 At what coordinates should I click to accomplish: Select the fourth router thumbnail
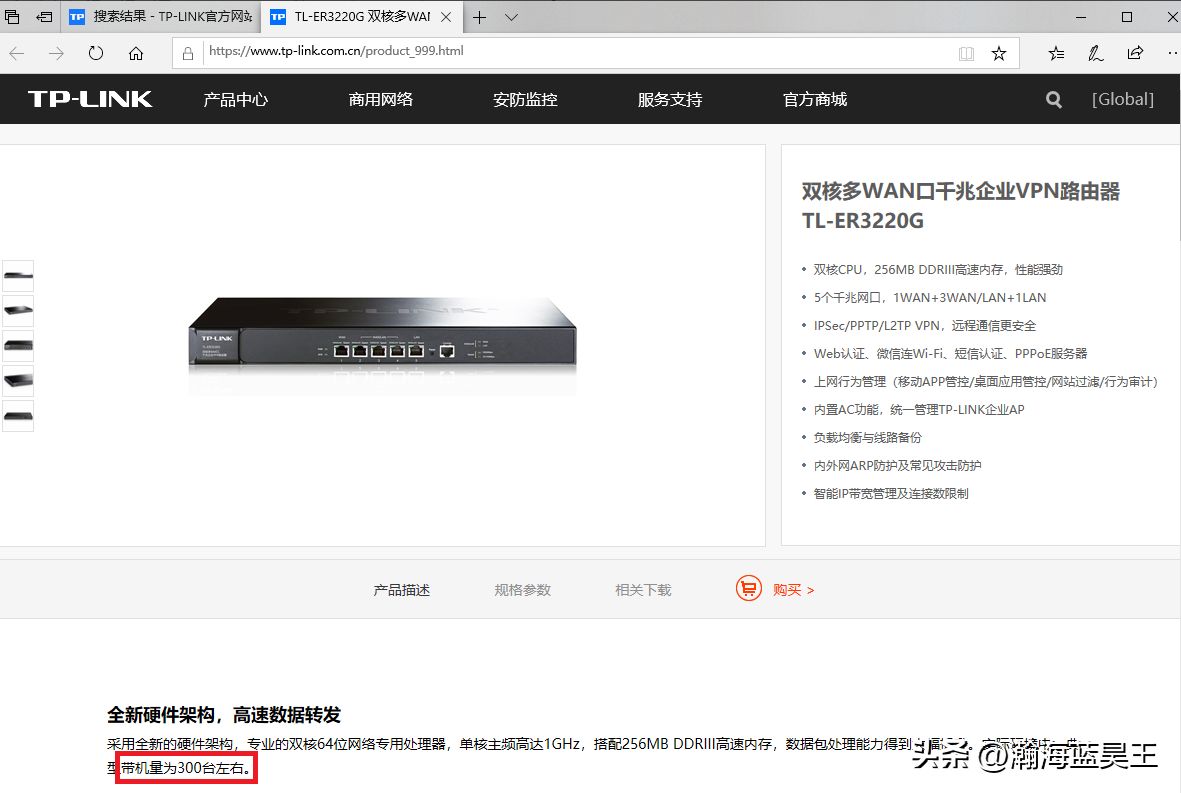click(18, 381)
